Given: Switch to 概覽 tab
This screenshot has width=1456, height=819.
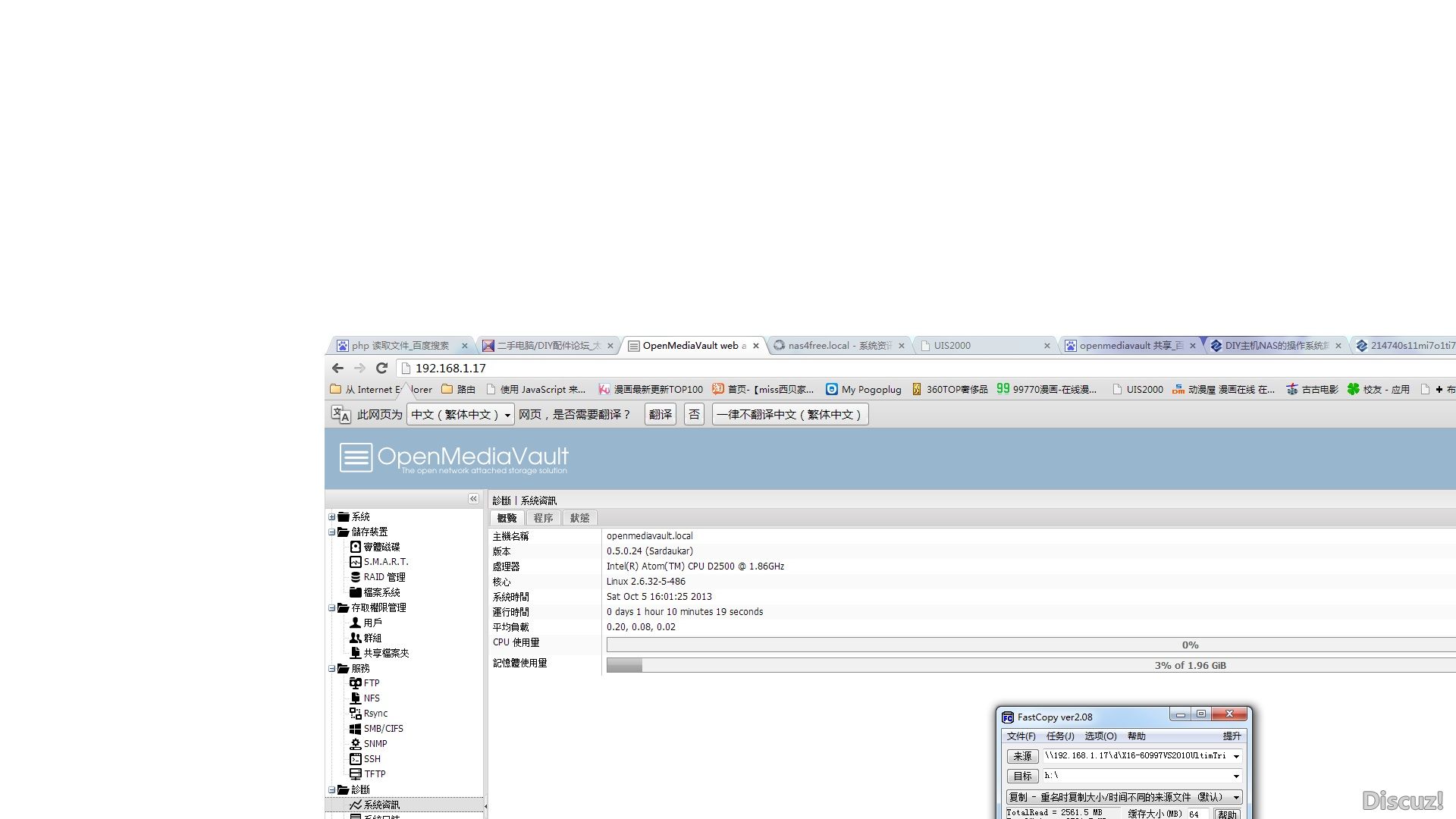Looking at the screenshot, I should coord(507,518).
